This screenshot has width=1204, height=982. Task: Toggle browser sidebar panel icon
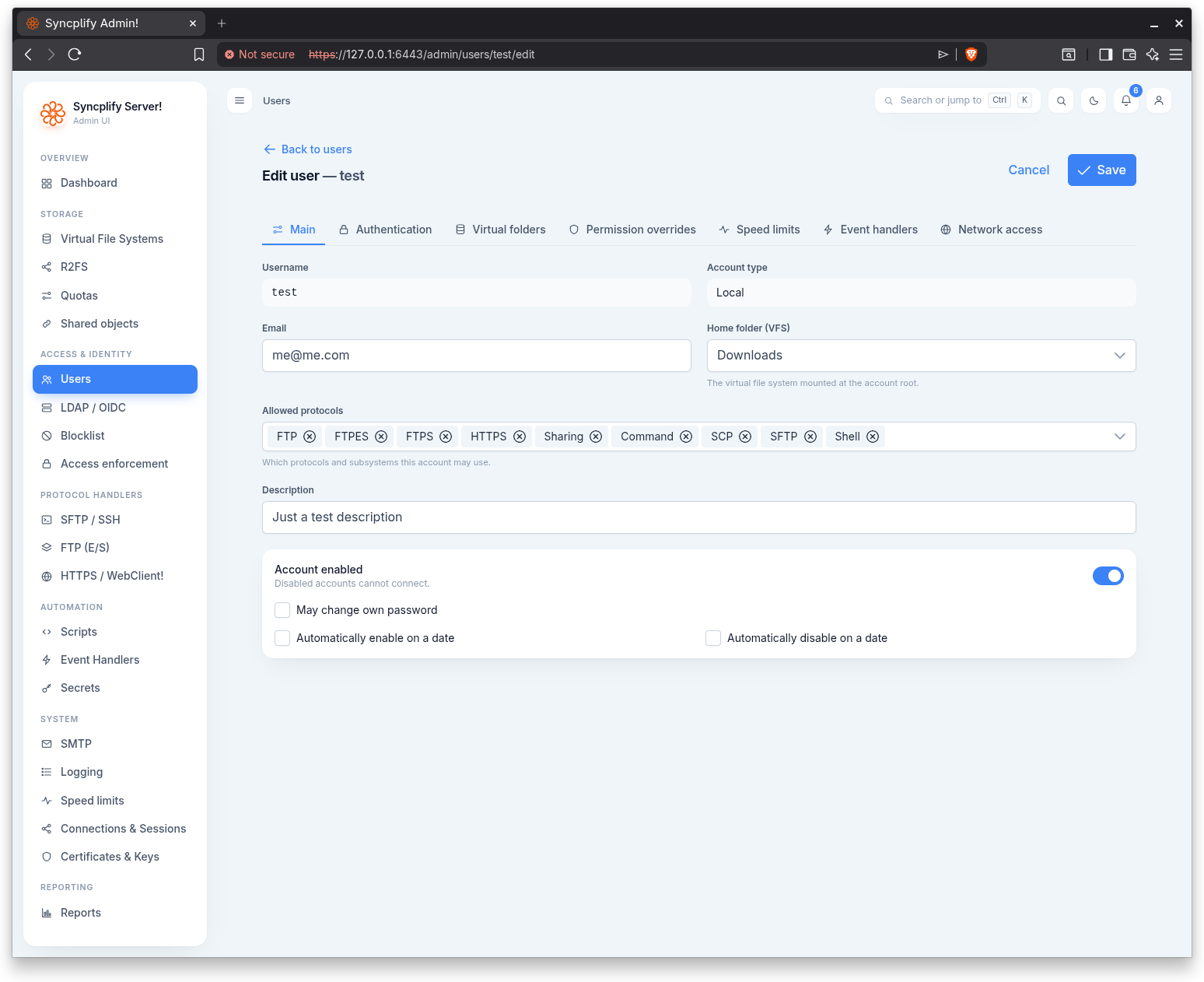coord(1105,54)
